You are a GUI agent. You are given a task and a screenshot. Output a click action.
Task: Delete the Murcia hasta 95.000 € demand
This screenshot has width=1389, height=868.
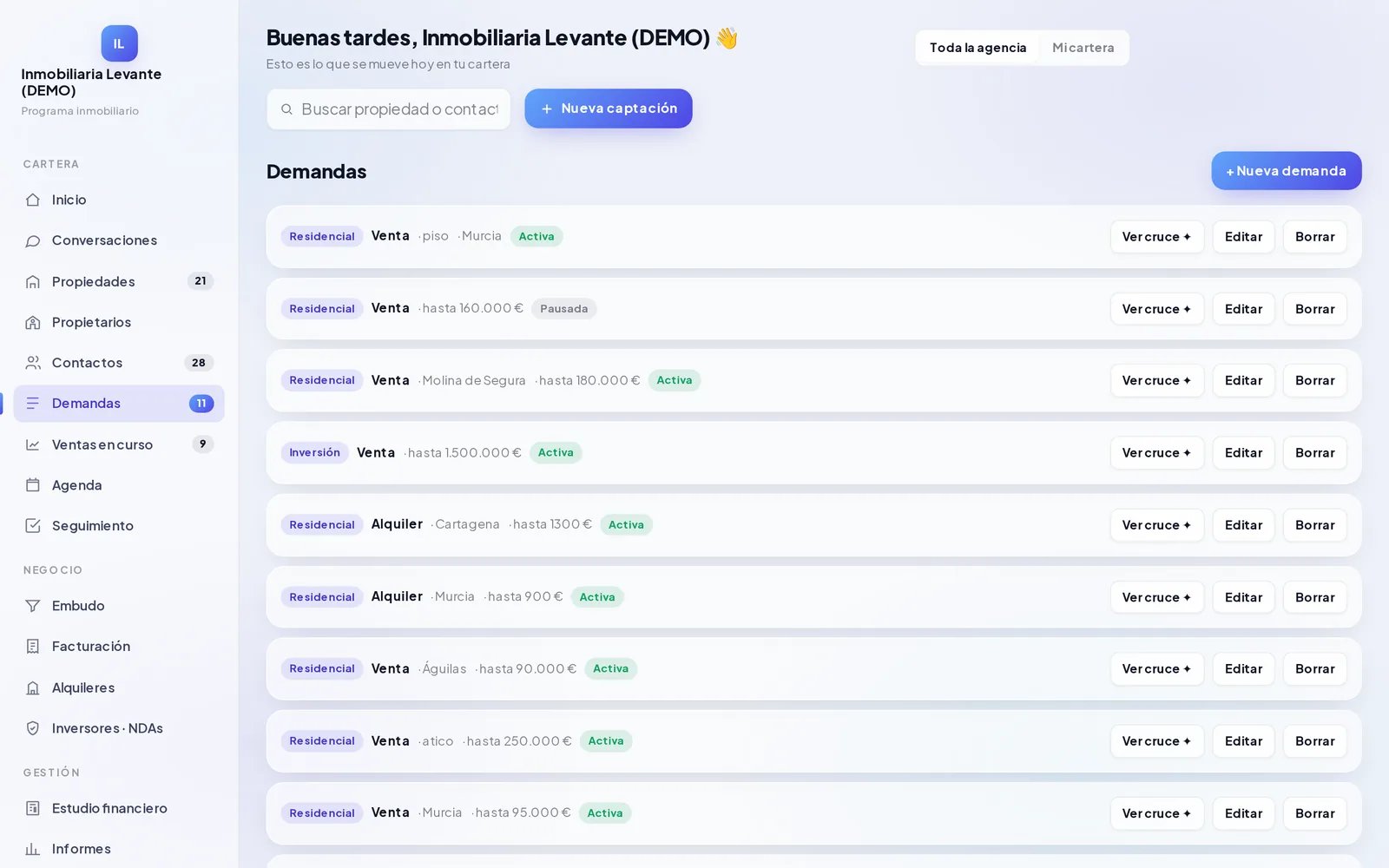point(1315,813)
